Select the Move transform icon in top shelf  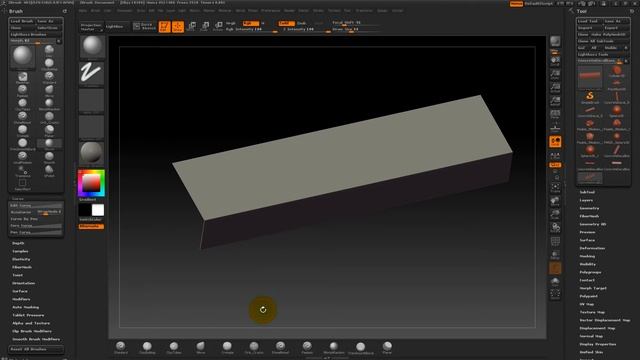[191, 27]
